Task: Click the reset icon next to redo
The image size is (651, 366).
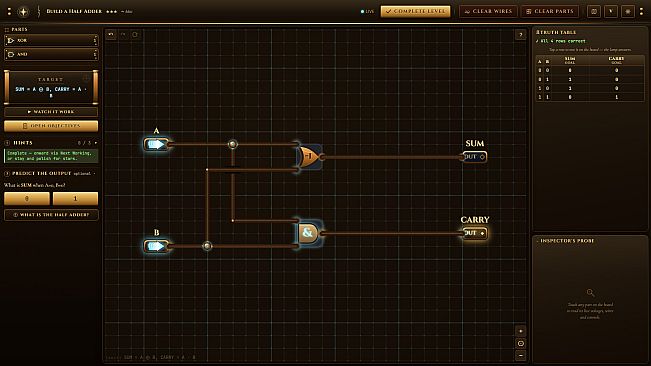Action: click(135, 34)
